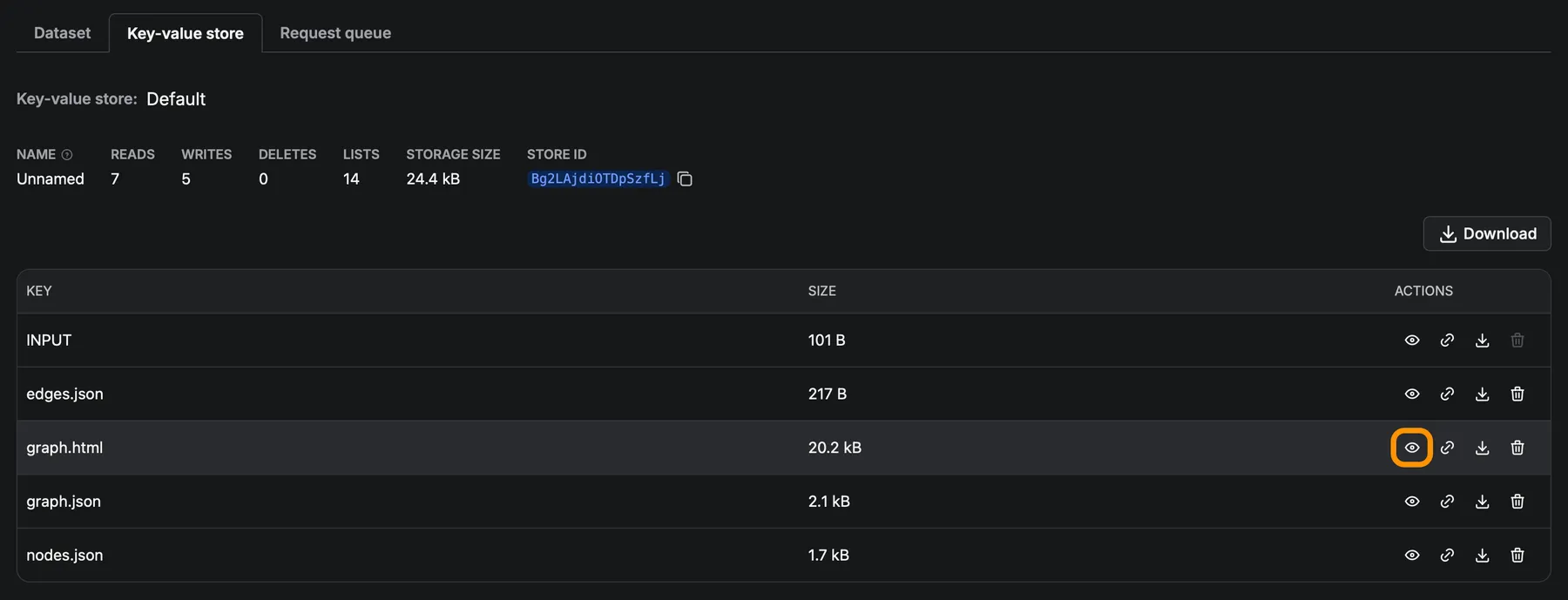Delete the nodes.json record
The image size is (1568, 600).
point(1517,555)
